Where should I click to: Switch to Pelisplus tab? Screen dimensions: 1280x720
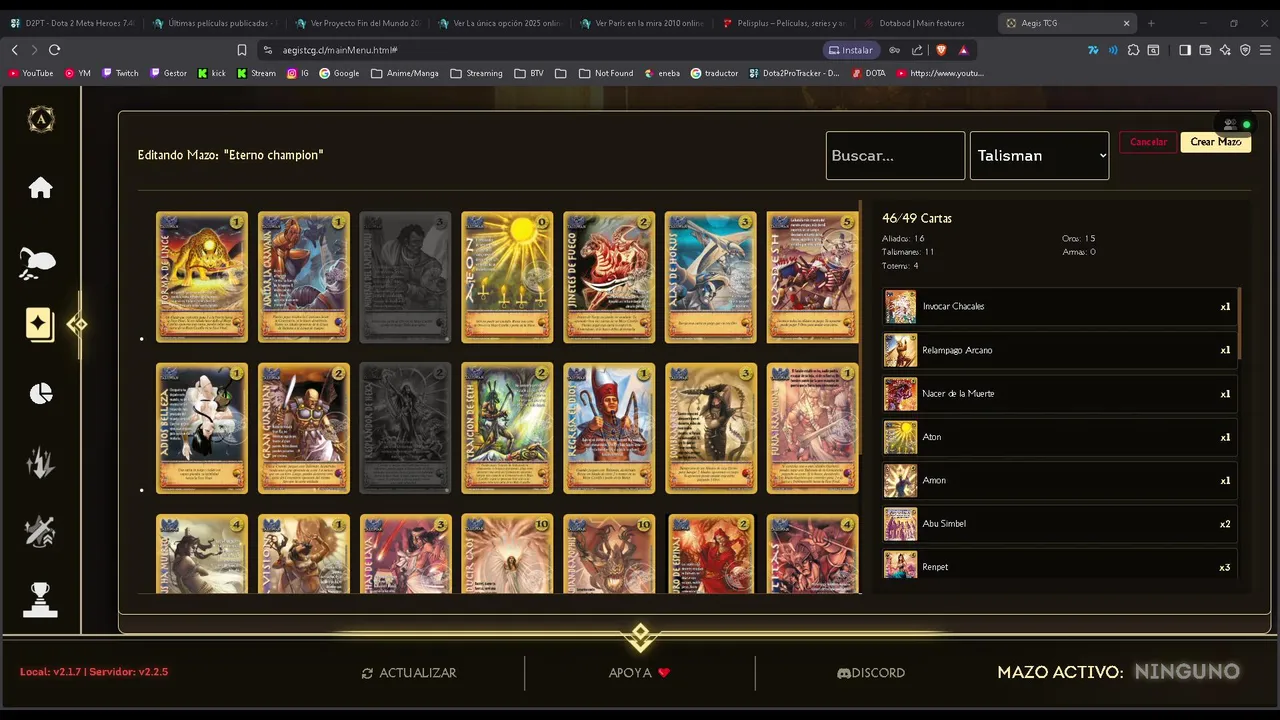click(x=784, y=23)
